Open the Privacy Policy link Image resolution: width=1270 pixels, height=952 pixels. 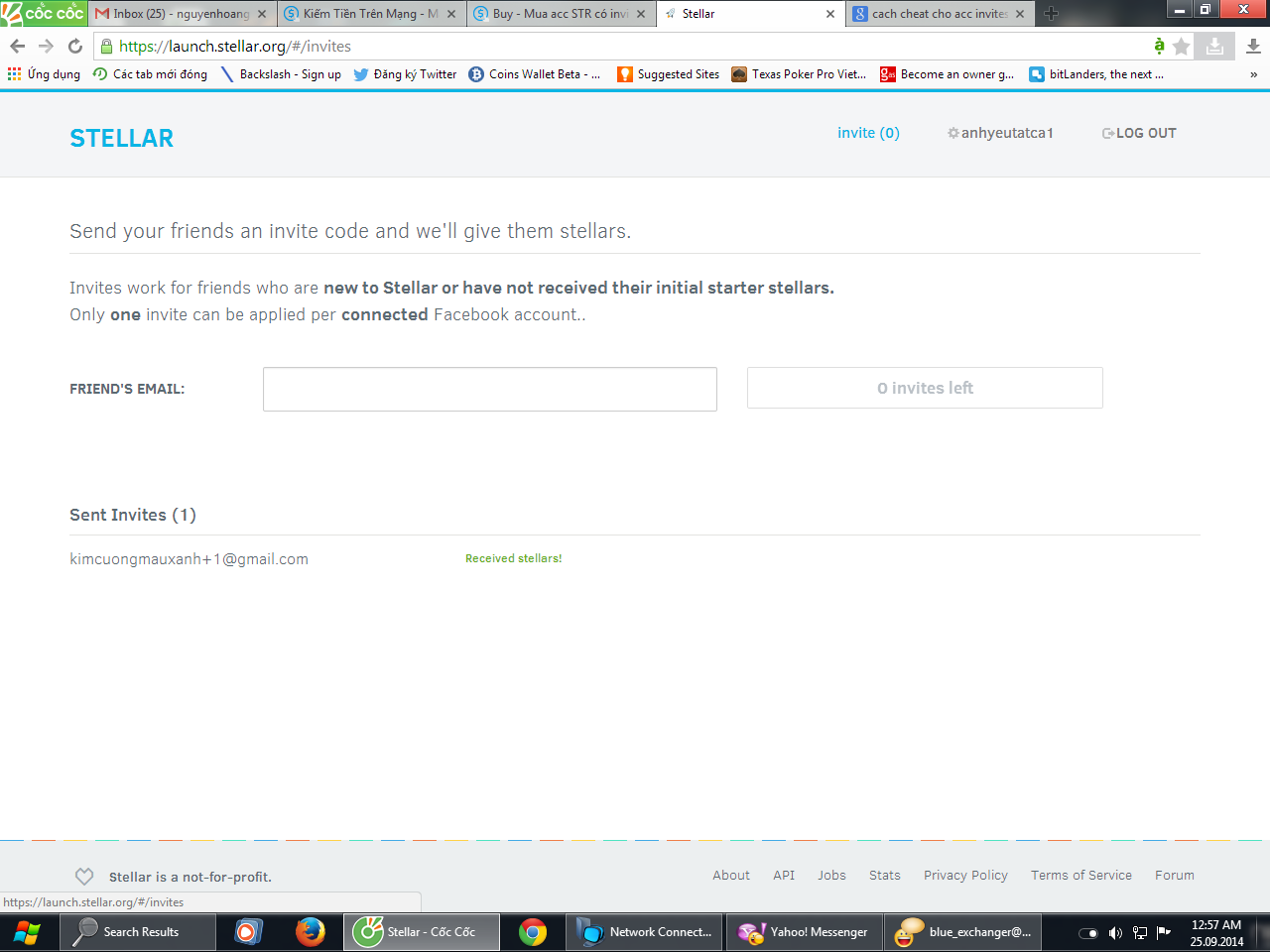[965, 876]
